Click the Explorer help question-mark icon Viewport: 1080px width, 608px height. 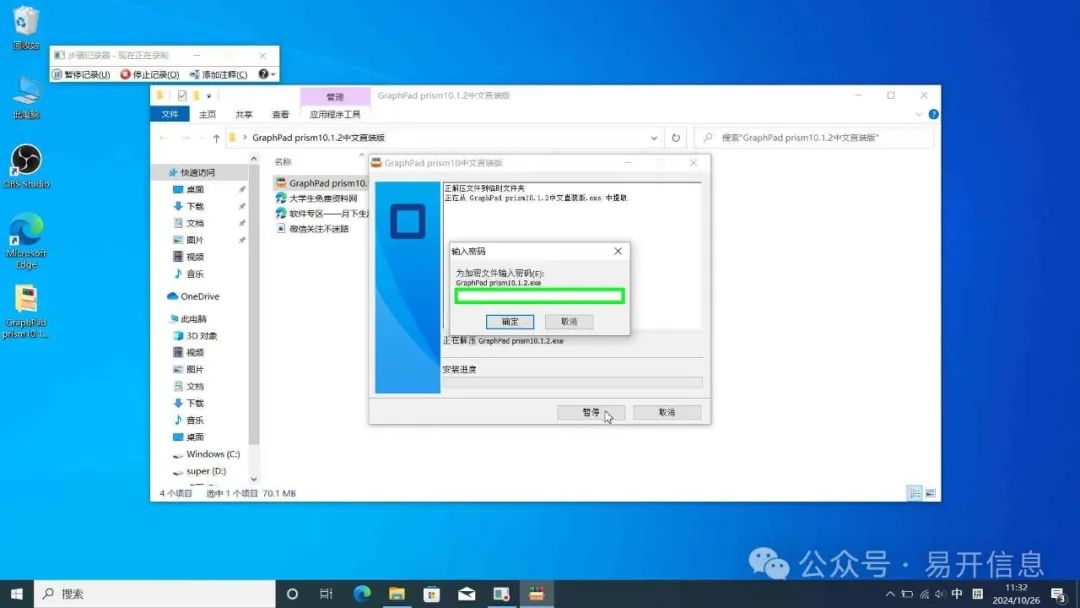point(933,114)
